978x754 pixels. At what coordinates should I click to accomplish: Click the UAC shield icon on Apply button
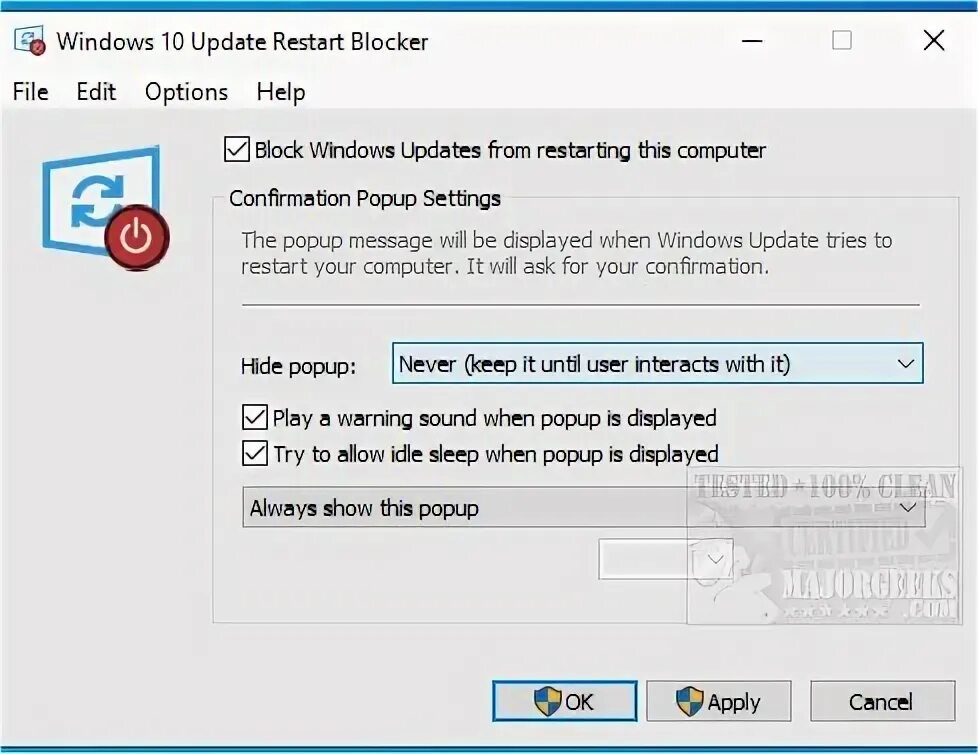coord(689,701)
